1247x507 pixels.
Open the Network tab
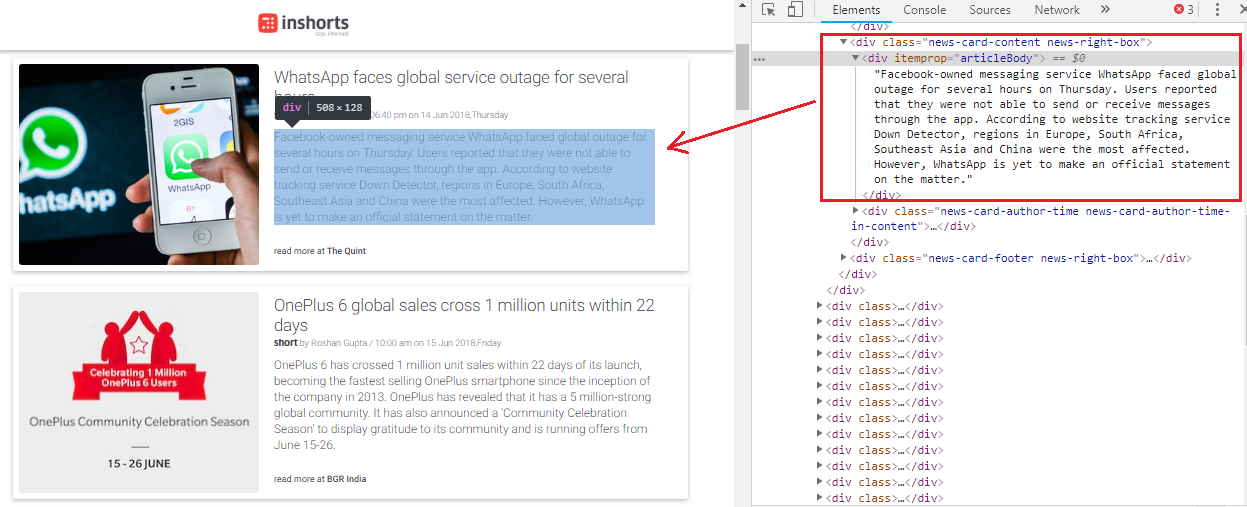pos(1057,10)
